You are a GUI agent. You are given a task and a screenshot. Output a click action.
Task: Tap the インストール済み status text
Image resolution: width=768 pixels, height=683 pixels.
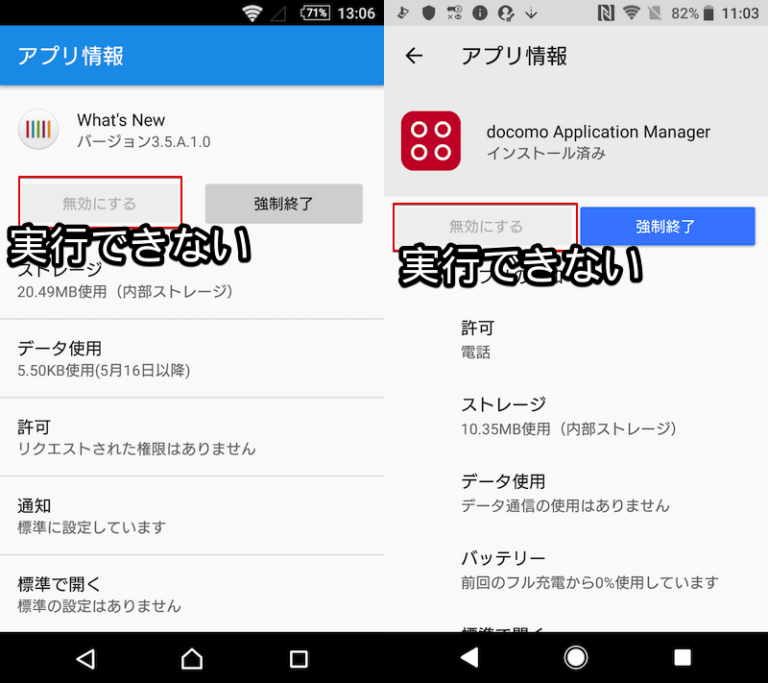tap(546, 153)
